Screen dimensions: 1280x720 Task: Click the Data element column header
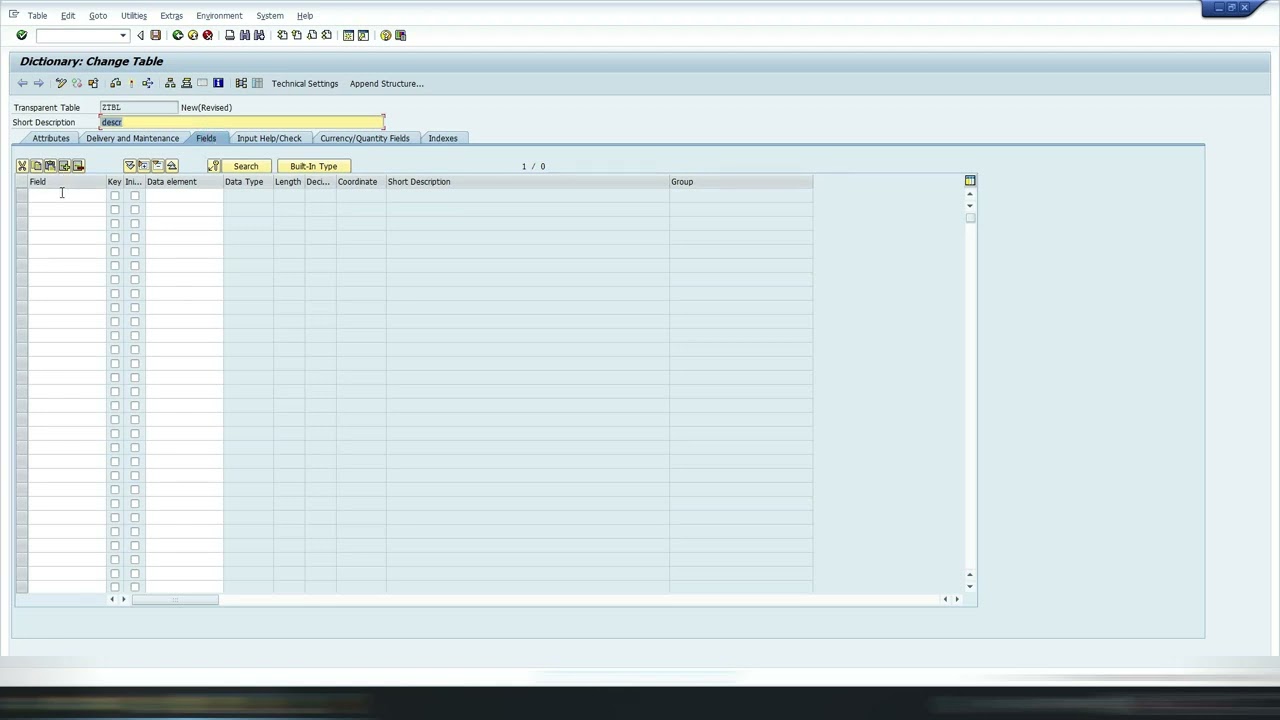click(x=184, y=182)
